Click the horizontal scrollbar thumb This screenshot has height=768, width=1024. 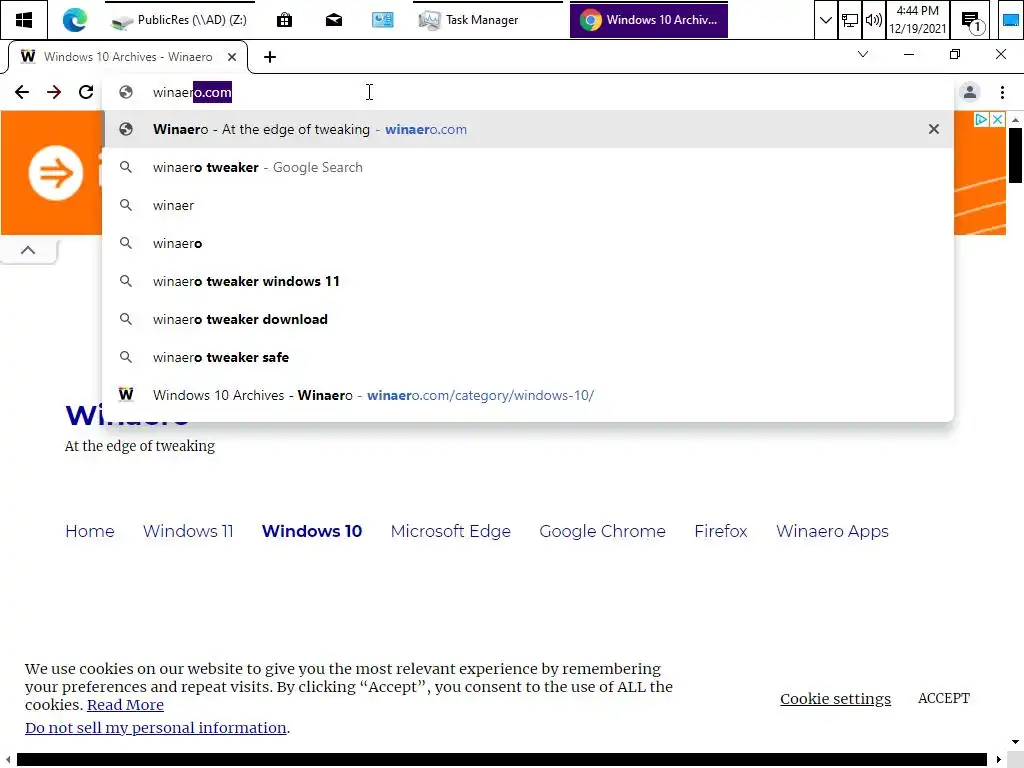(502, 760)
